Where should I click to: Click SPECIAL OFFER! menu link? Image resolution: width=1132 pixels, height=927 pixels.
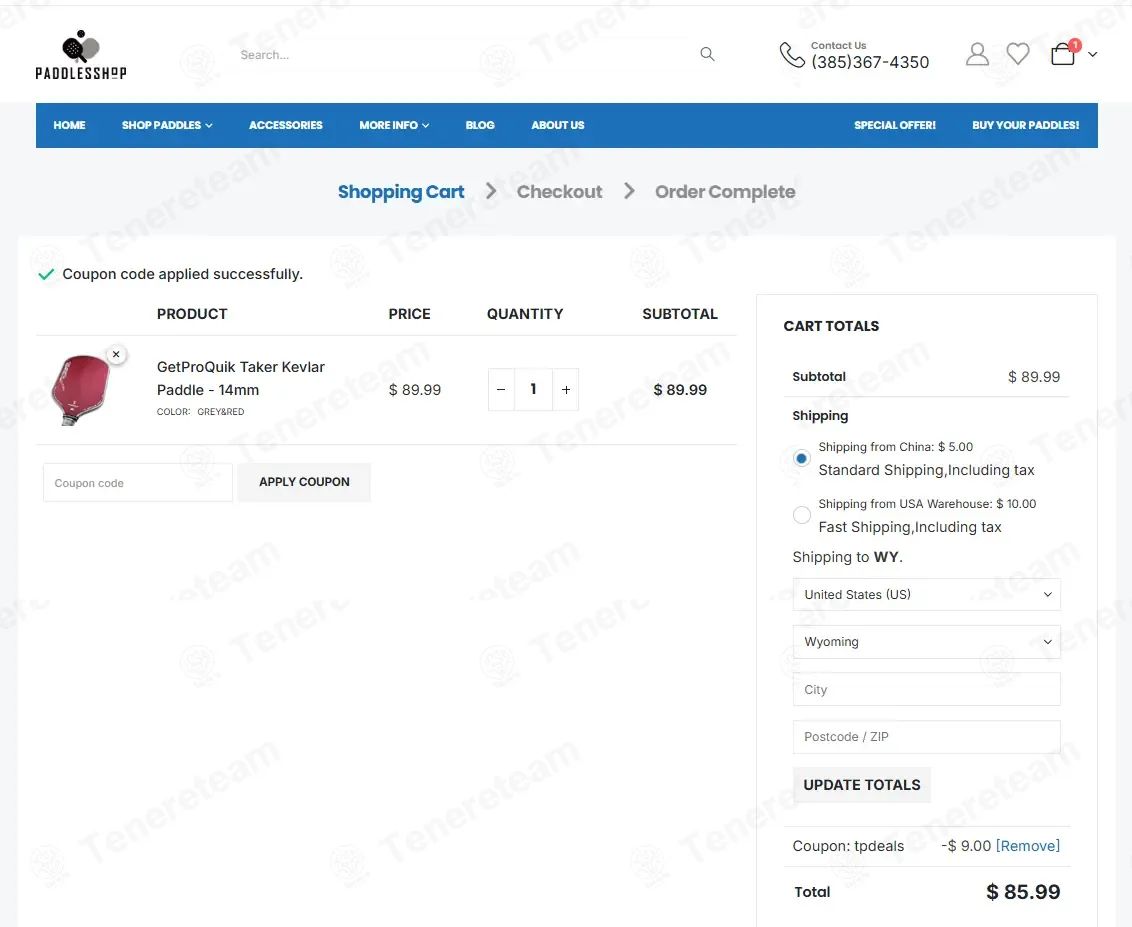coord(894,126)
